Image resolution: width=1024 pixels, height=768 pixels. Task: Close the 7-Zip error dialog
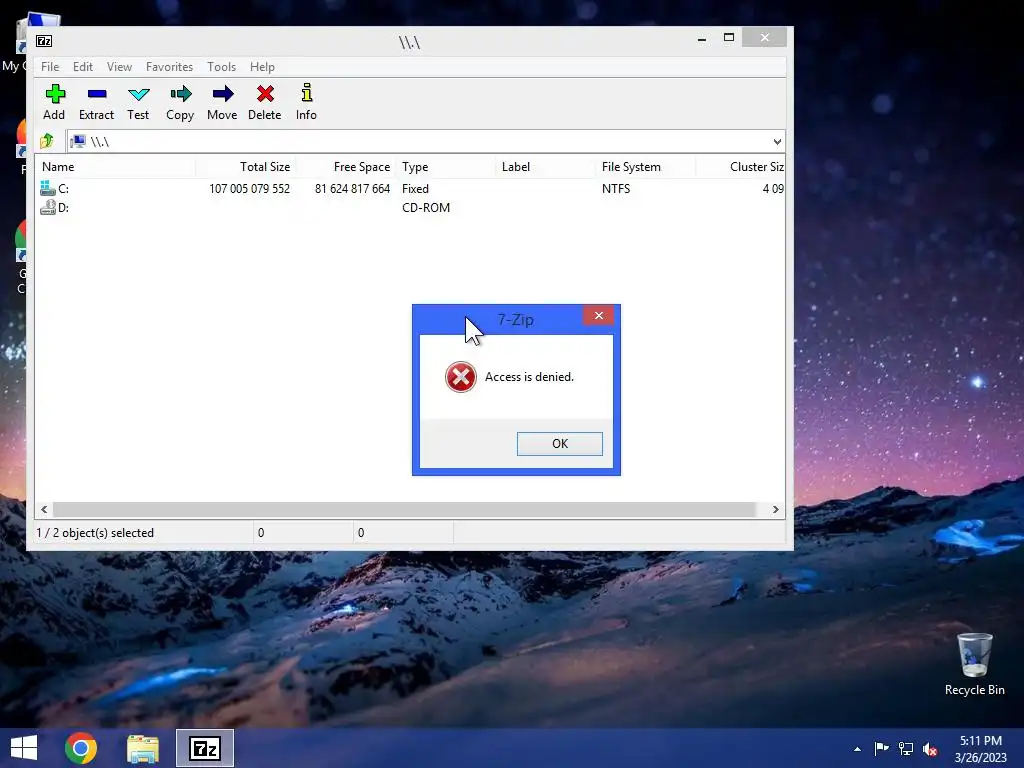click(599, 315)
